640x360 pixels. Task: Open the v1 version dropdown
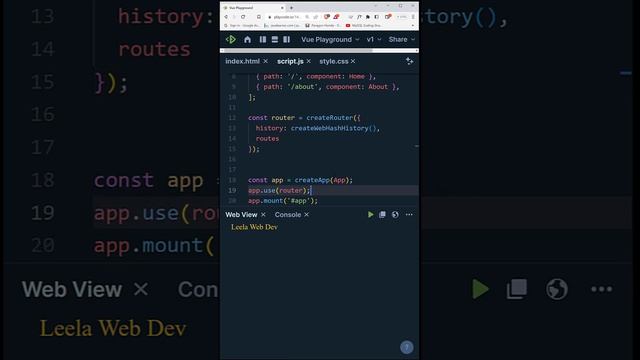point(373,40)
